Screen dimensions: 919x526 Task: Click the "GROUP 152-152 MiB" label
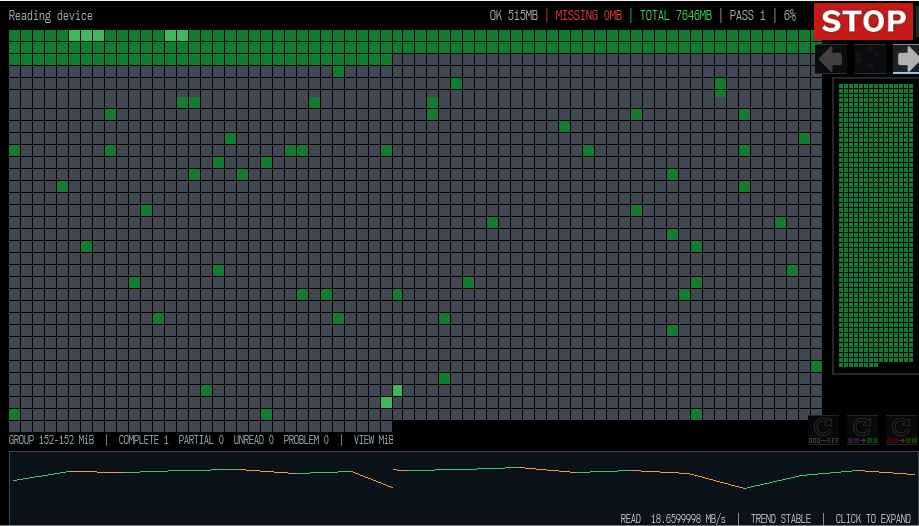tap(51, 440)
